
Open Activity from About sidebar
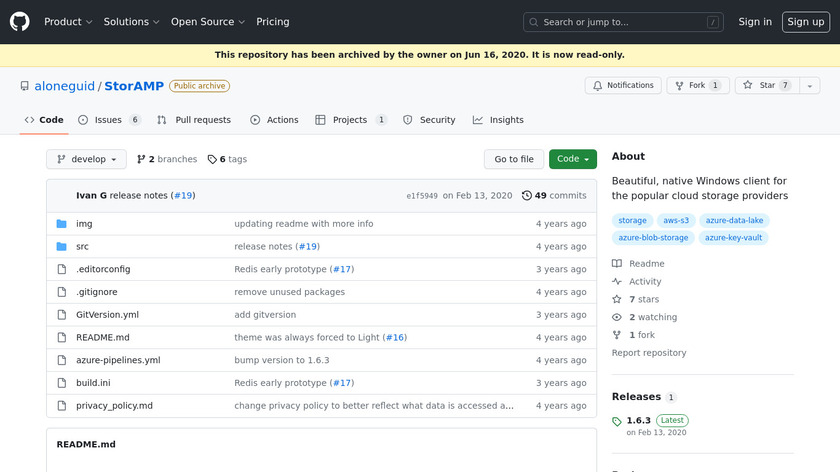[644, 282]
